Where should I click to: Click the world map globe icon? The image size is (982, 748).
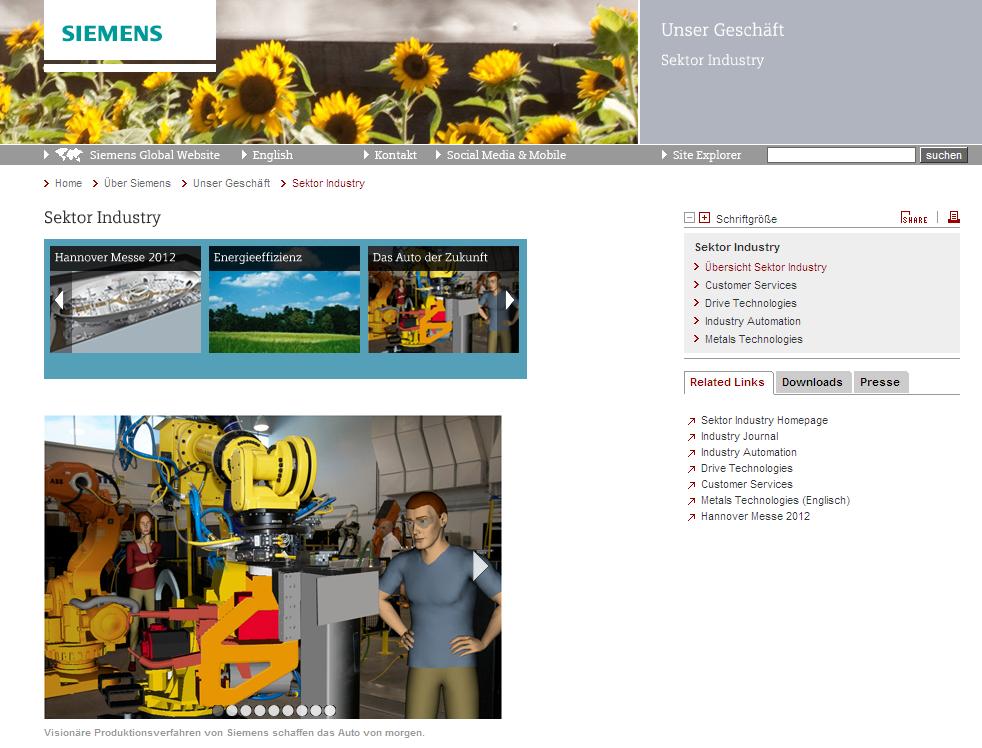pyautogui.click(x=68, y=154)
